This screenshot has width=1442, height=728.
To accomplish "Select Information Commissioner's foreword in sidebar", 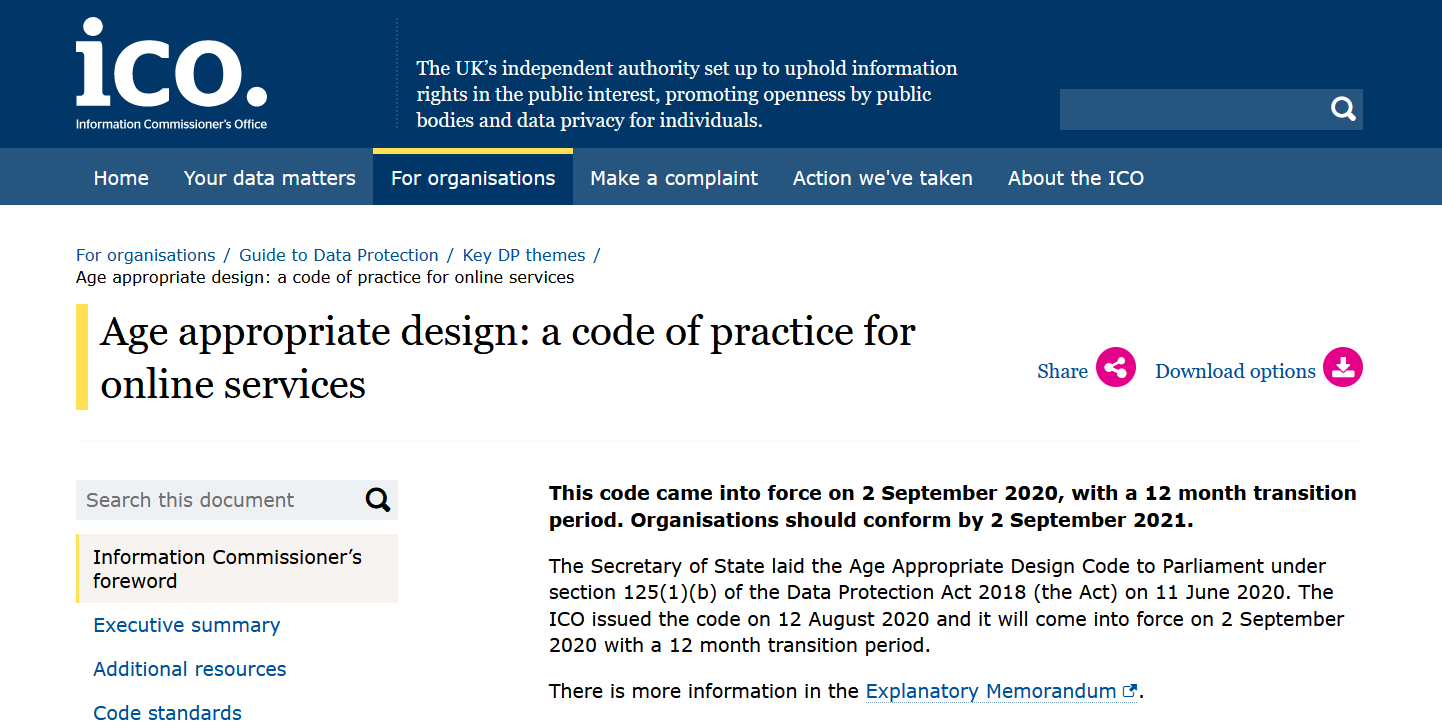I will click(x=228, y=569).
